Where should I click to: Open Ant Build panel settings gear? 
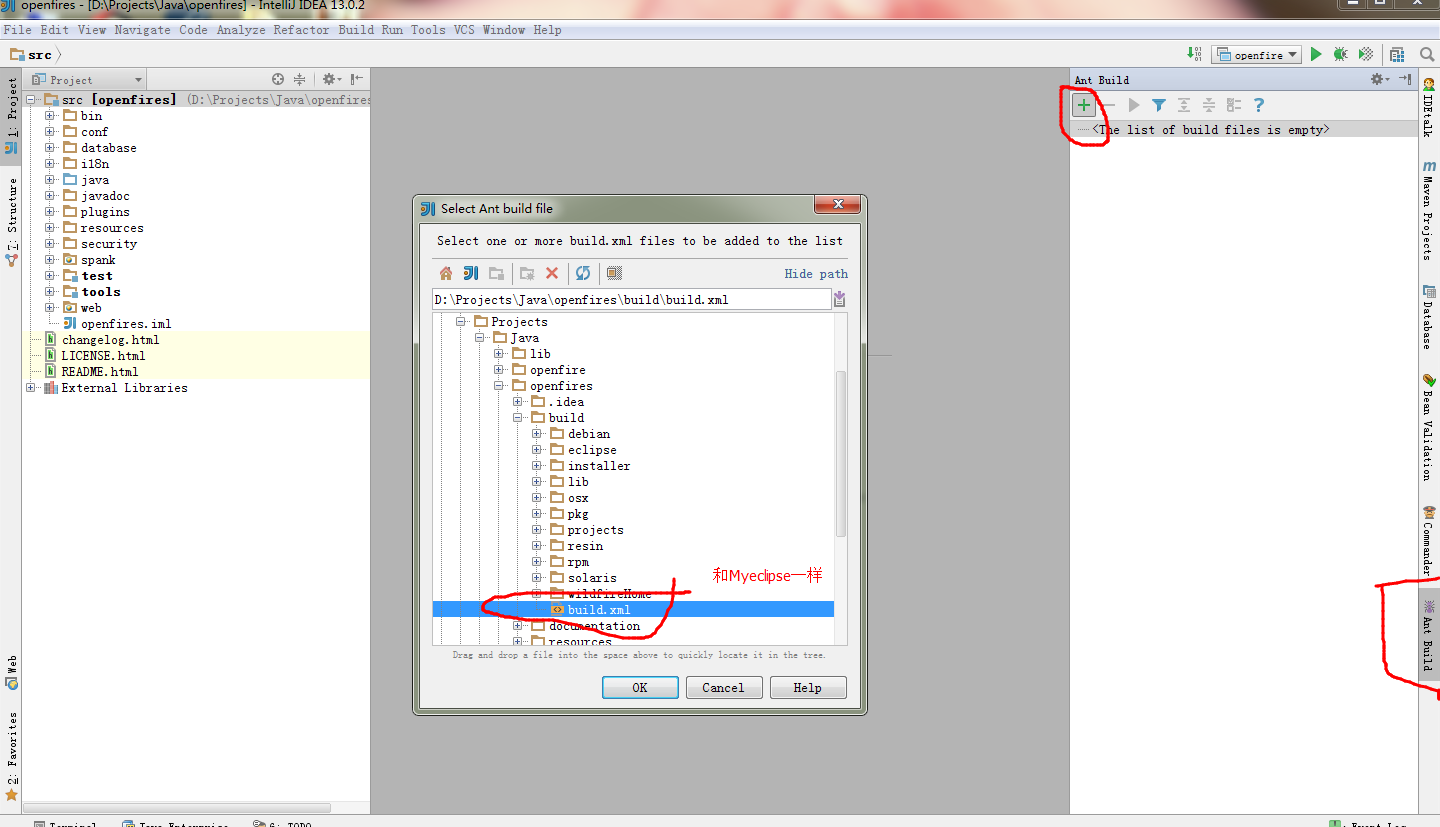(x=1378, y=79)
